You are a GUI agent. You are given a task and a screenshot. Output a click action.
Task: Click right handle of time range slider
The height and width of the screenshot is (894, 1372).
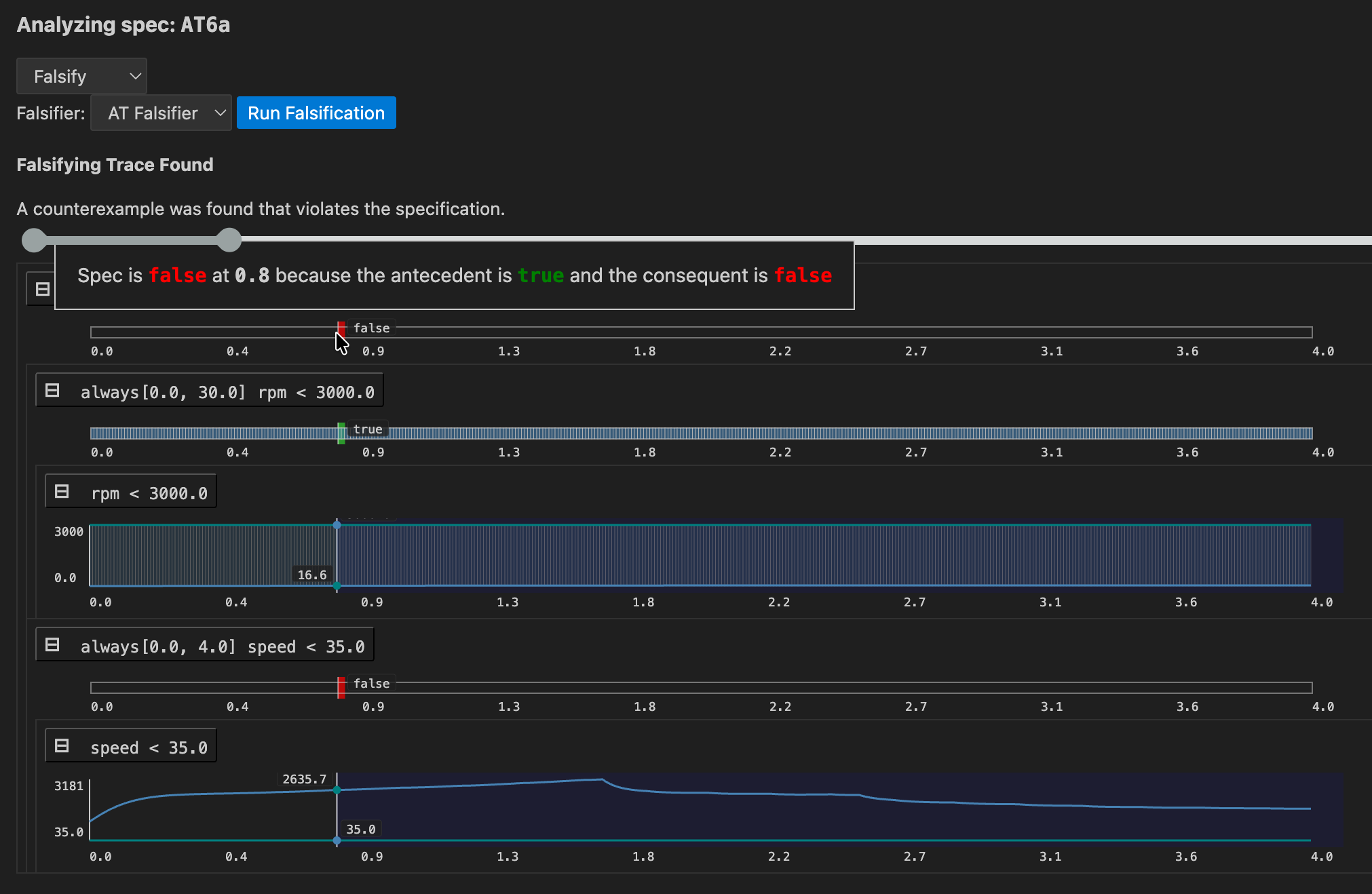[229, 239]
